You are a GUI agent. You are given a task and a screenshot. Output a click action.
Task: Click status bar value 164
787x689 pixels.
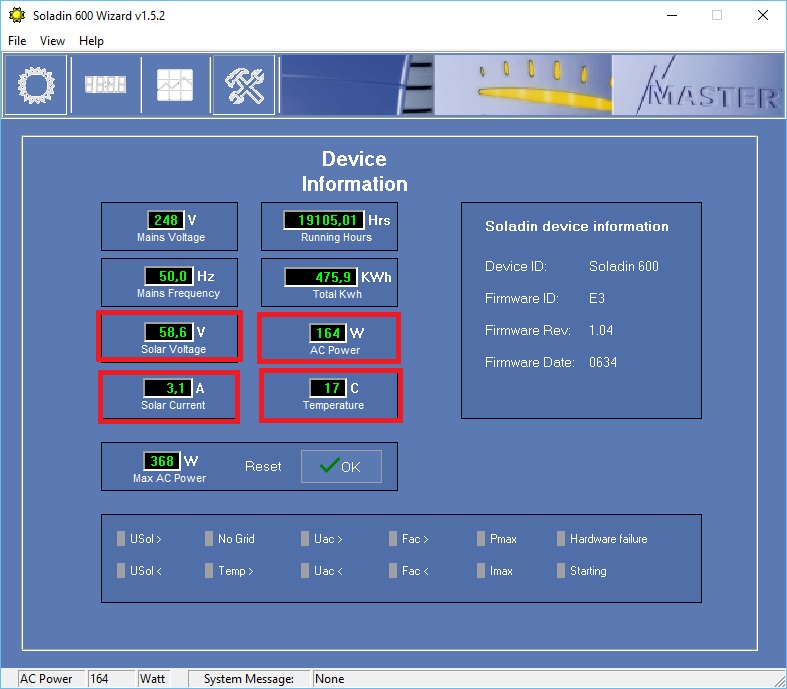pos(99,679)
